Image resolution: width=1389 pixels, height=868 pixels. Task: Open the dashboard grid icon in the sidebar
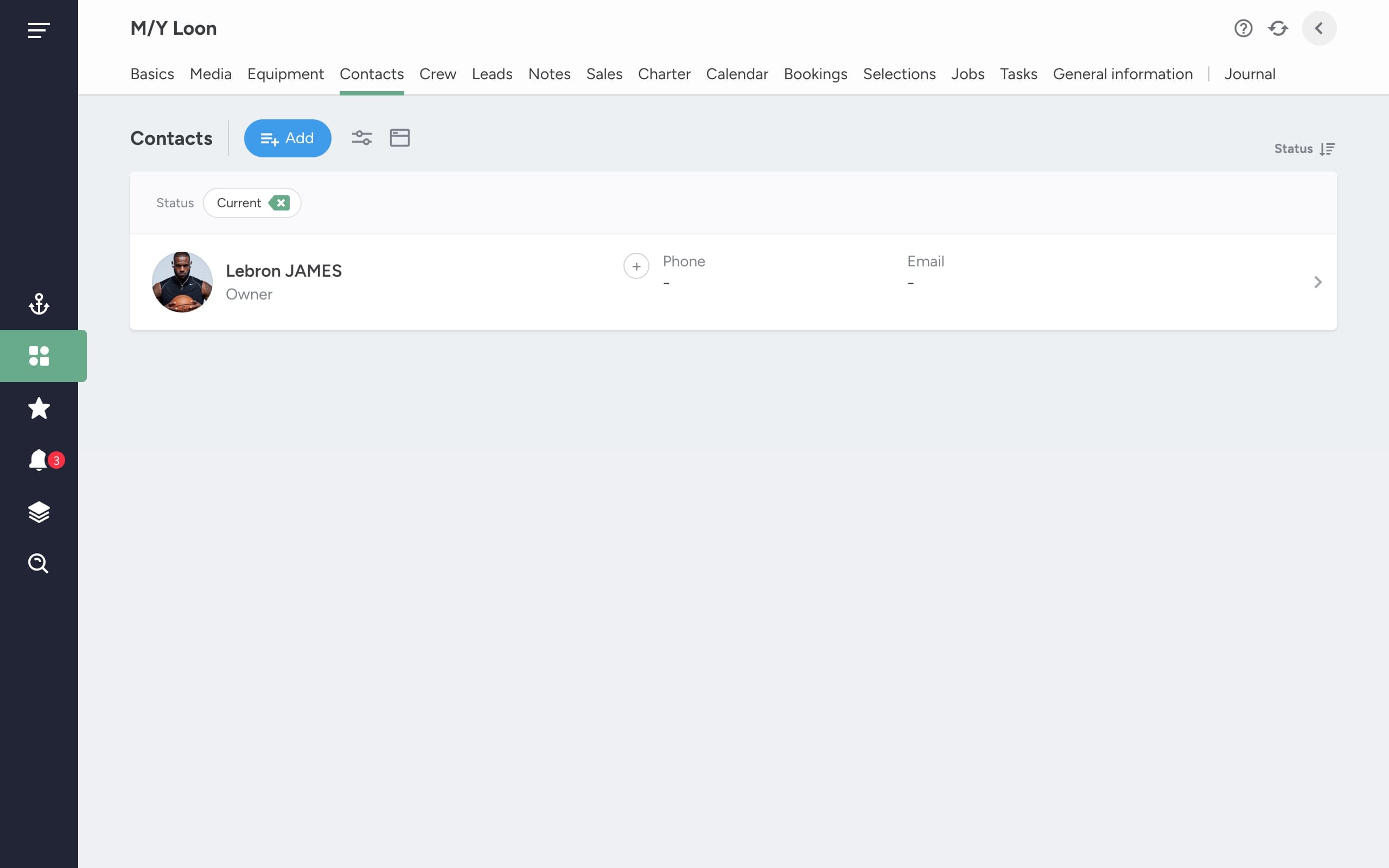[x=39, y=355]
